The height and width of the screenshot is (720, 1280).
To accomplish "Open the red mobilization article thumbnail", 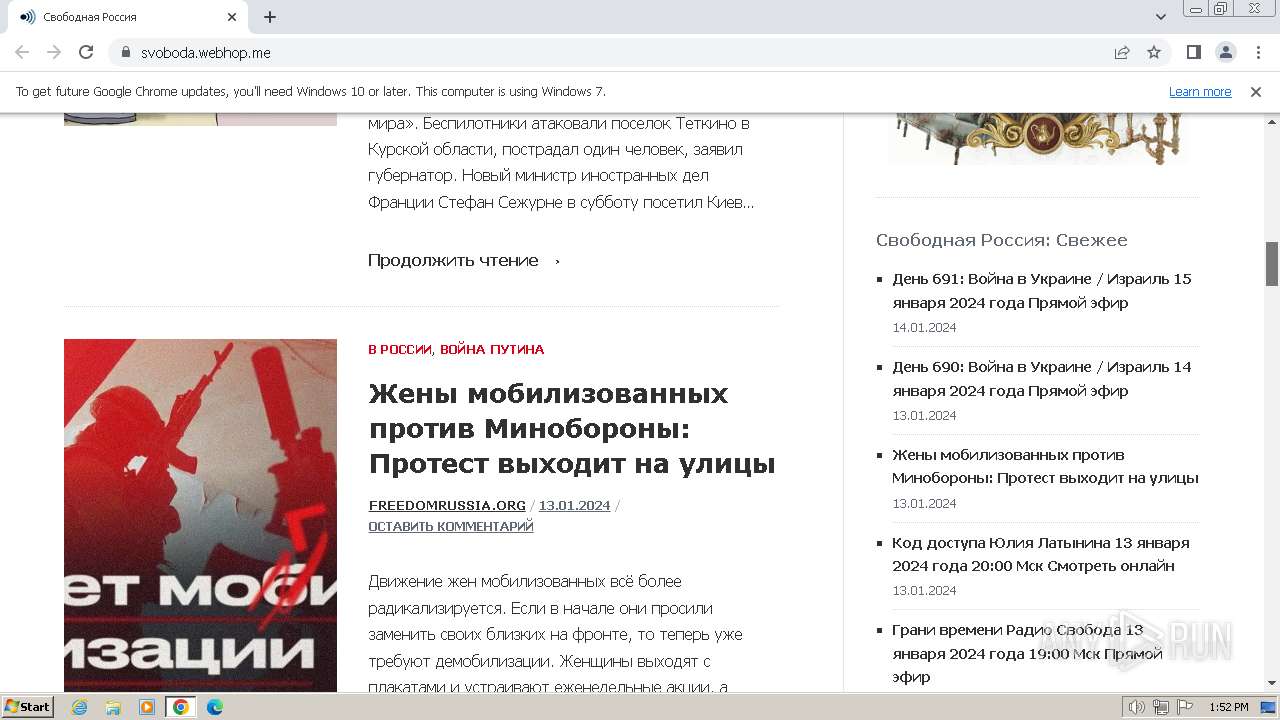I will click(x=200, y=515).
